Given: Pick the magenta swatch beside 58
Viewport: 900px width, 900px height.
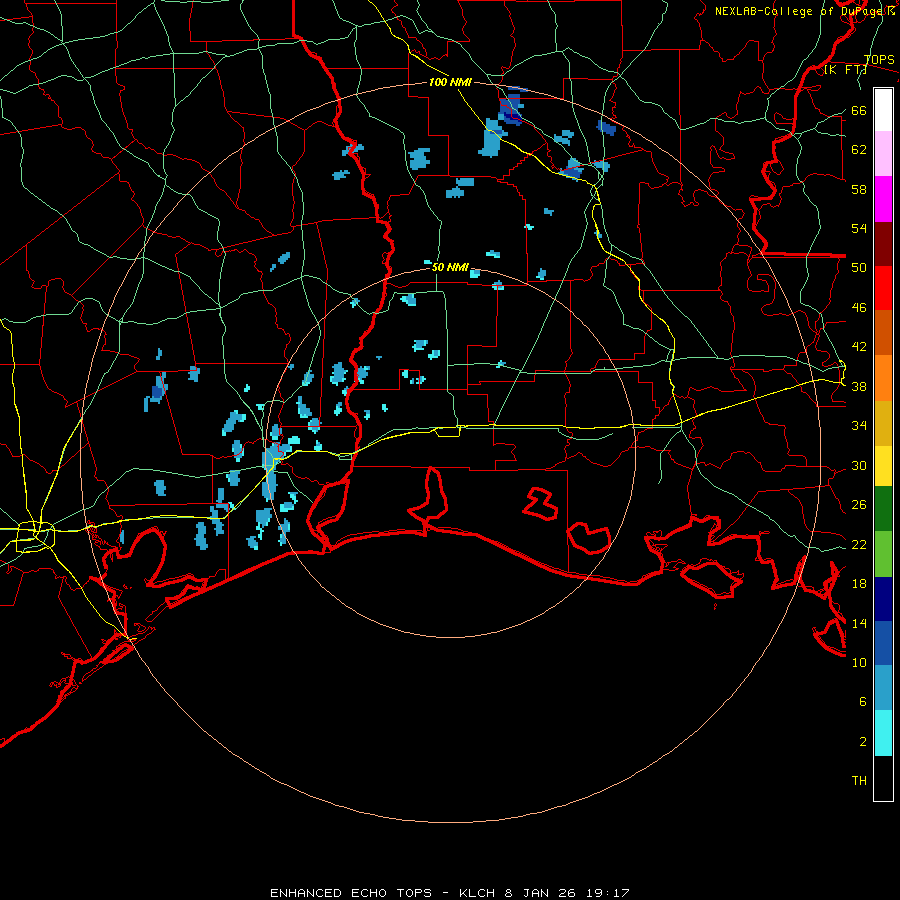Looking at the screenshot, I should click(x=883, y=199).
